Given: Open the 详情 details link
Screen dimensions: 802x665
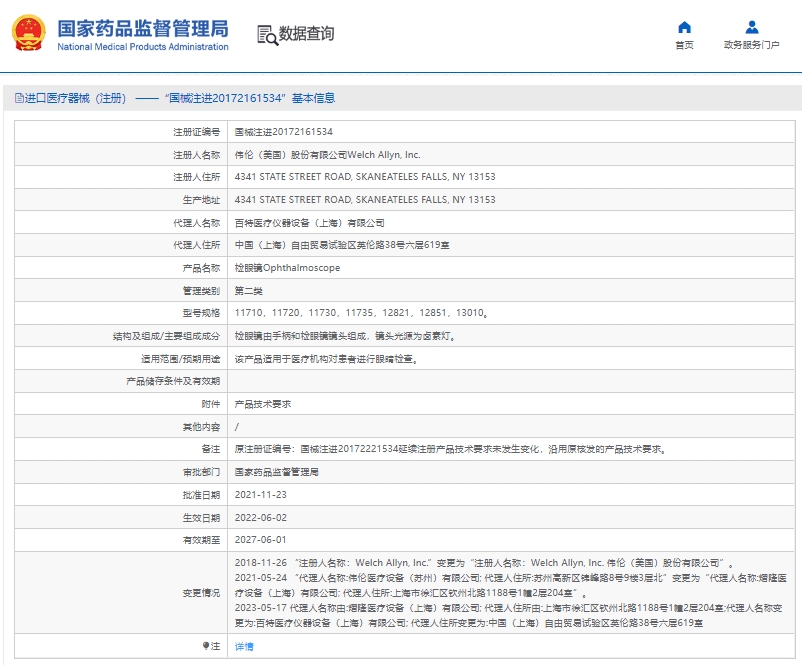Looking at the screenshot, I should point(244,647).
